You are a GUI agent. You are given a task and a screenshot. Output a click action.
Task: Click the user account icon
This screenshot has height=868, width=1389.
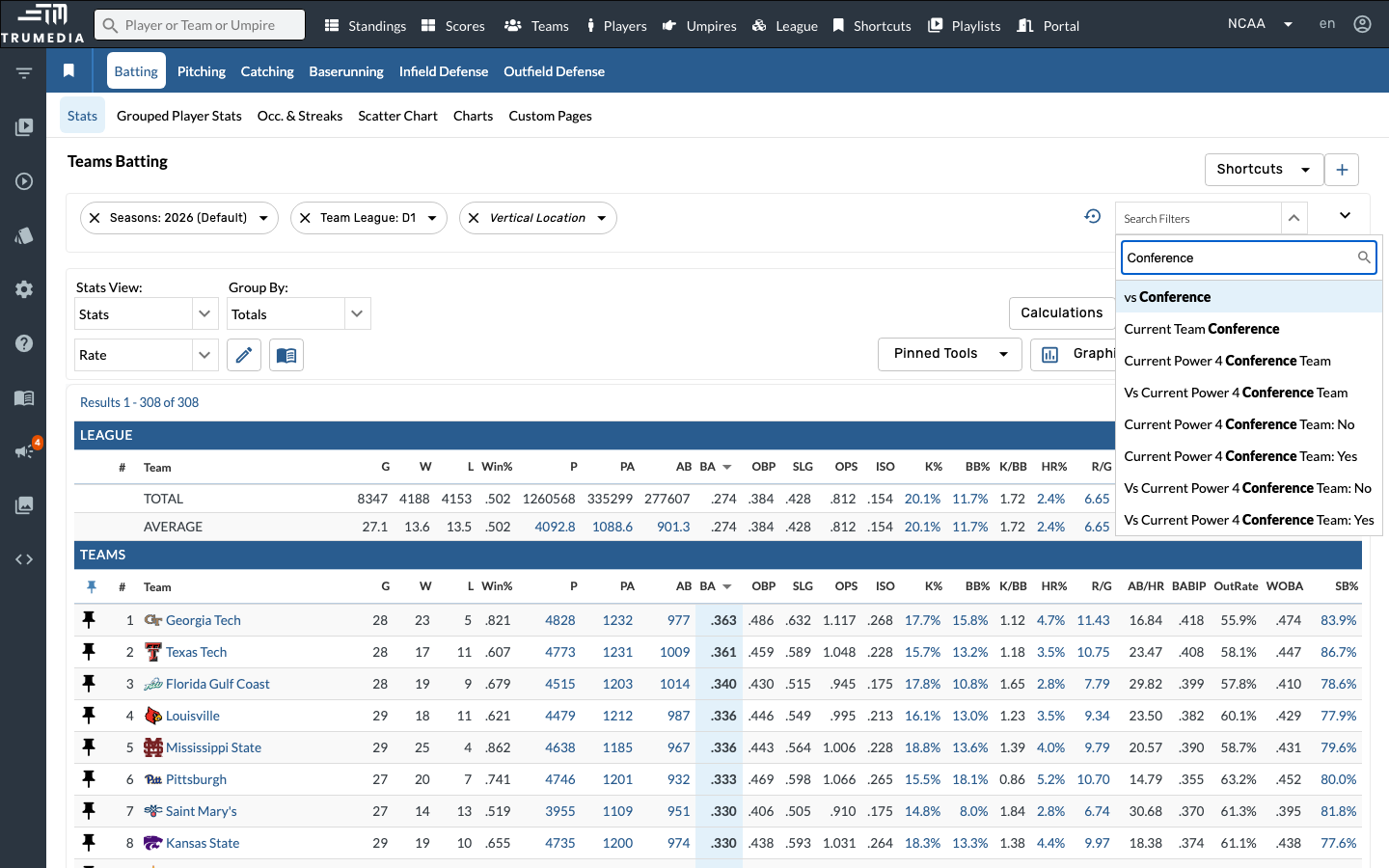tap(1362, 24)
